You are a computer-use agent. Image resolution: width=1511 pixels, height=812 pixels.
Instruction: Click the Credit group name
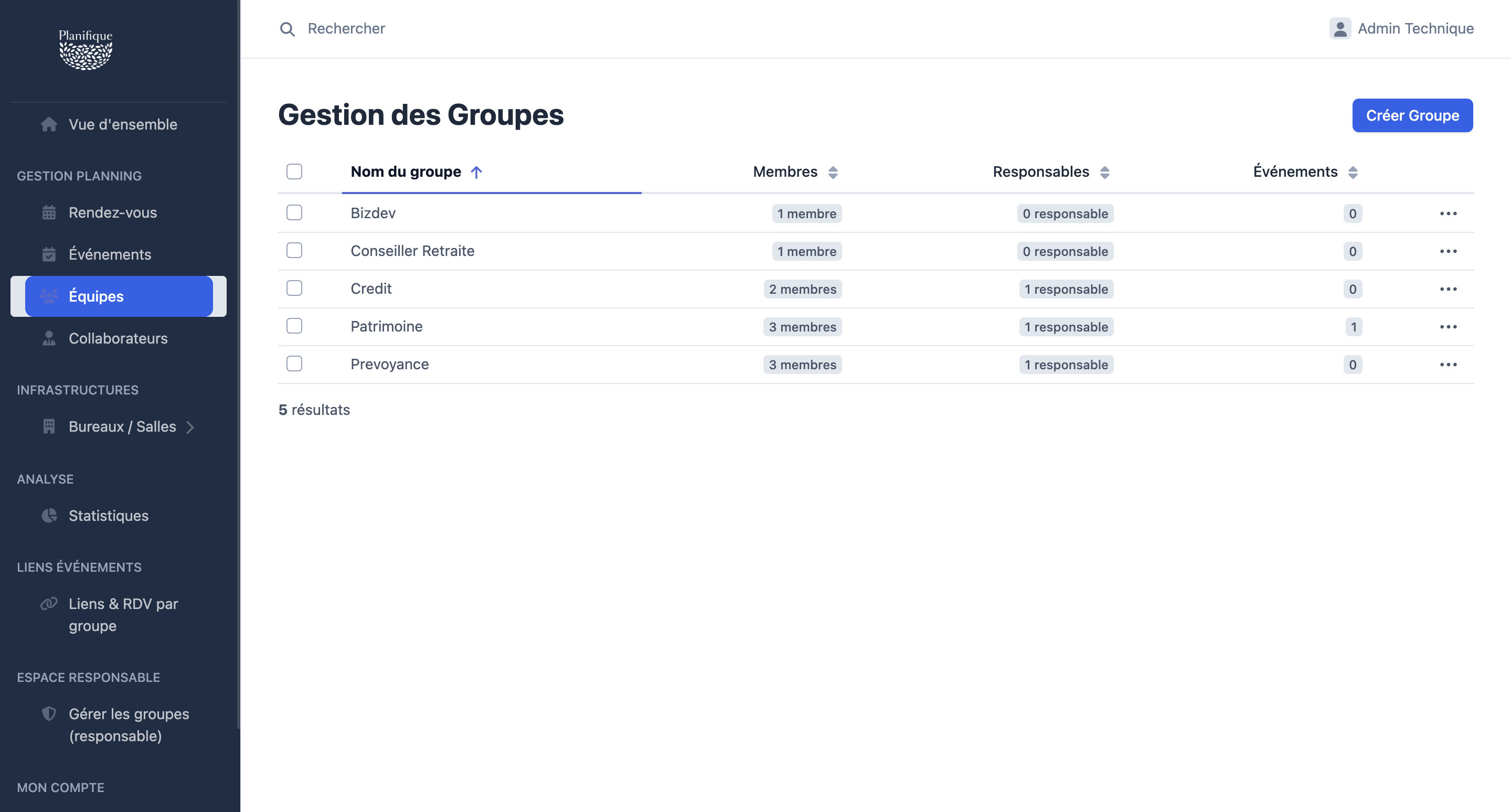point(371,289)
